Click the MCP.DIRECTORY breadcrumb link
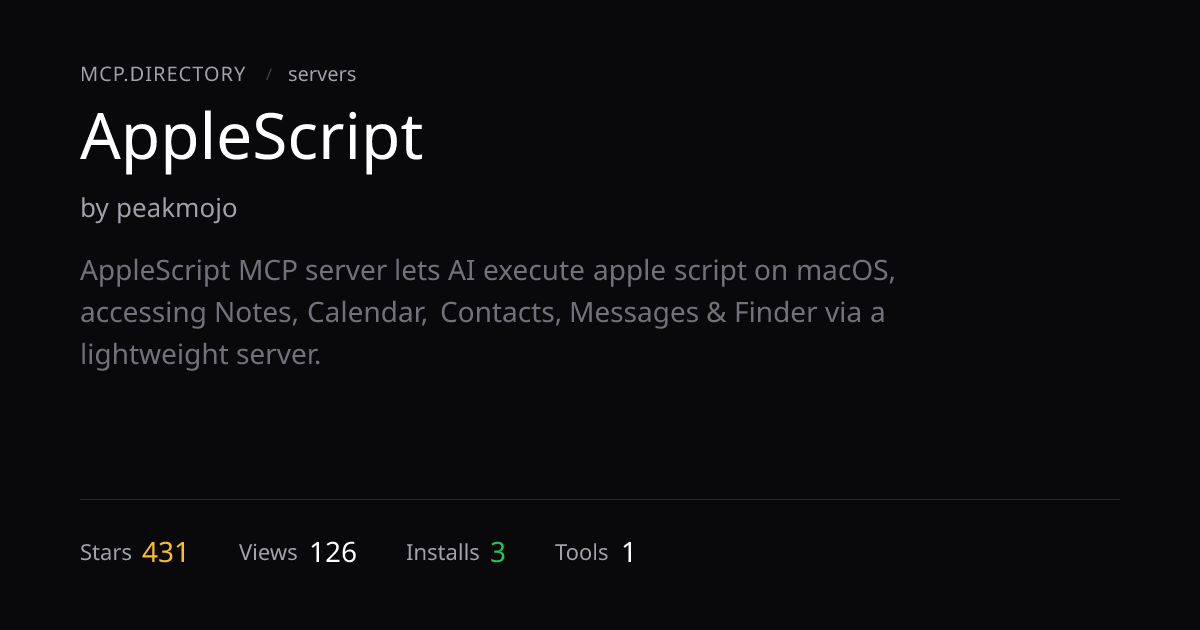Screen dimensions: 1200x630 tap(163, 74)
